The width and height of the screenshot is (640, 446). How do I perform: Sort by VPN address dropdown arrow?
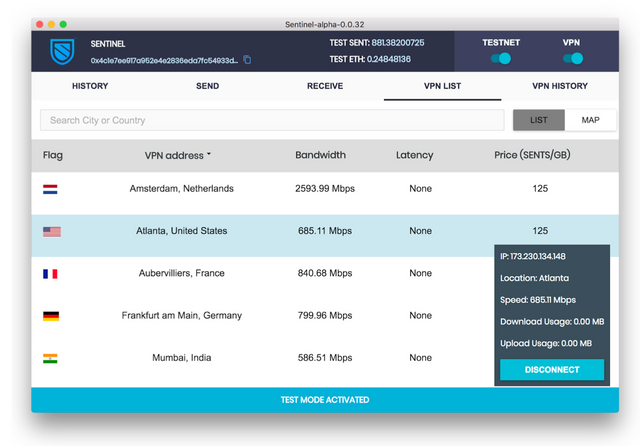(209, 154)
